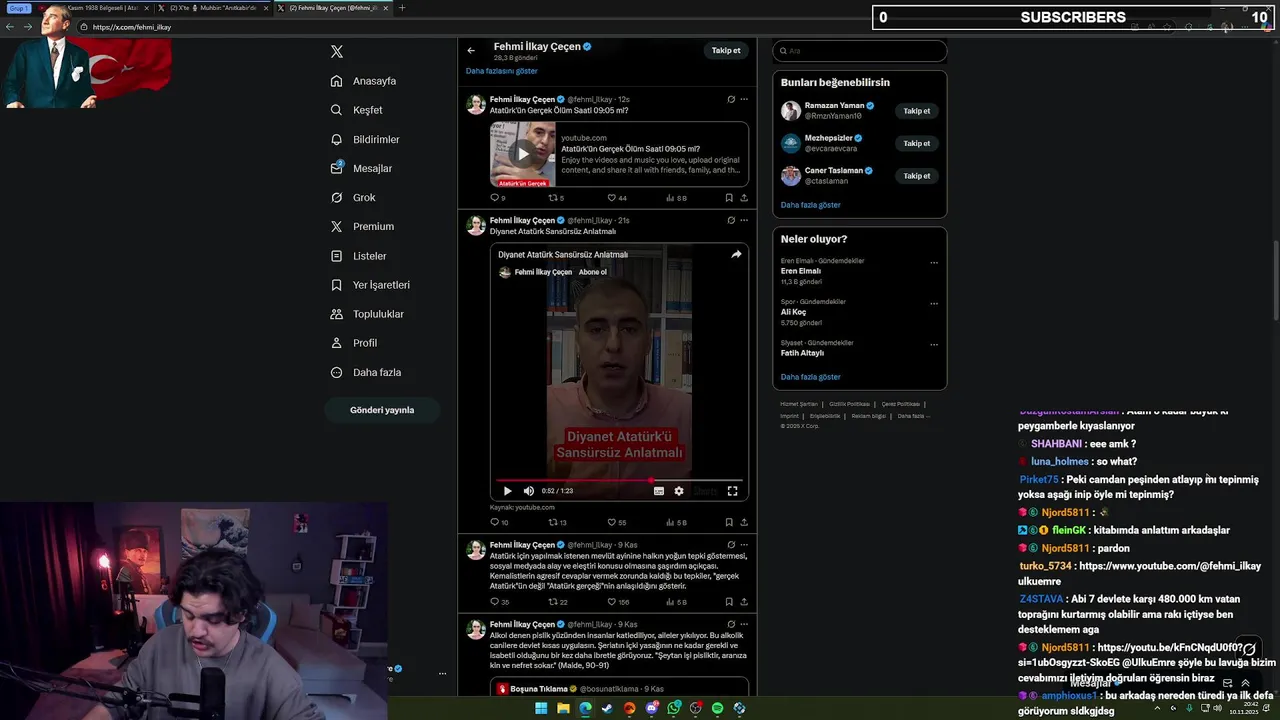
Task: Follow Mezhepsizler with Takip et
Action: pos(917,143)
